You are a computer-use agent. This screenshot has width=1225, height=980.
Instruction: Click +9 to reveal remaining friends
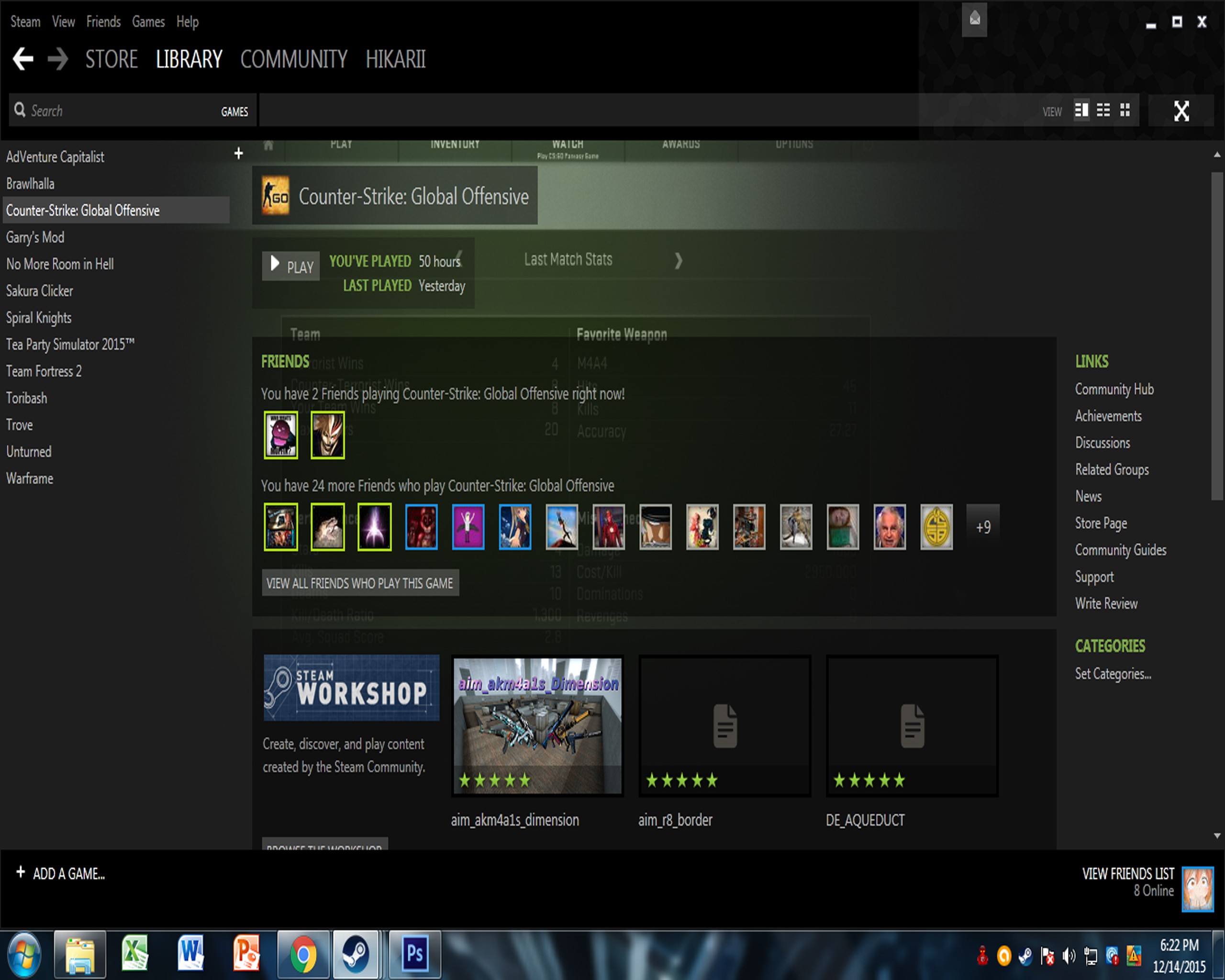pos(982,527)
